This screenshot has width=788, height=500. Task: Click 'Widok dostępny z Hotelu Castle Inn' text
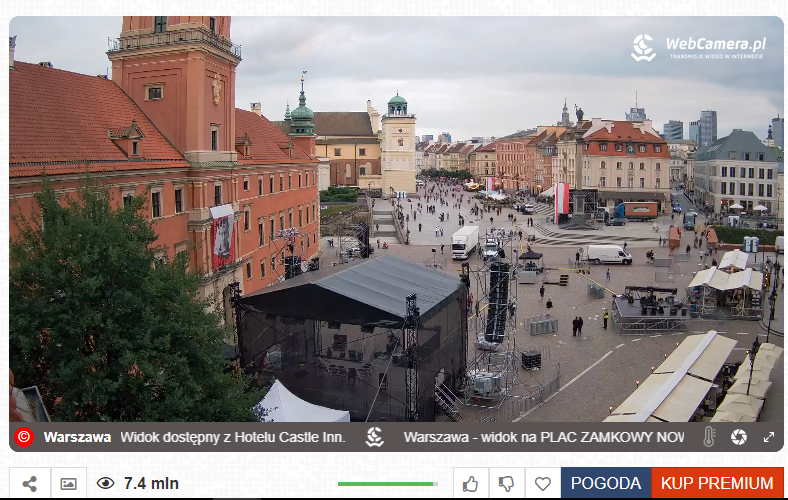pos(233,437)
